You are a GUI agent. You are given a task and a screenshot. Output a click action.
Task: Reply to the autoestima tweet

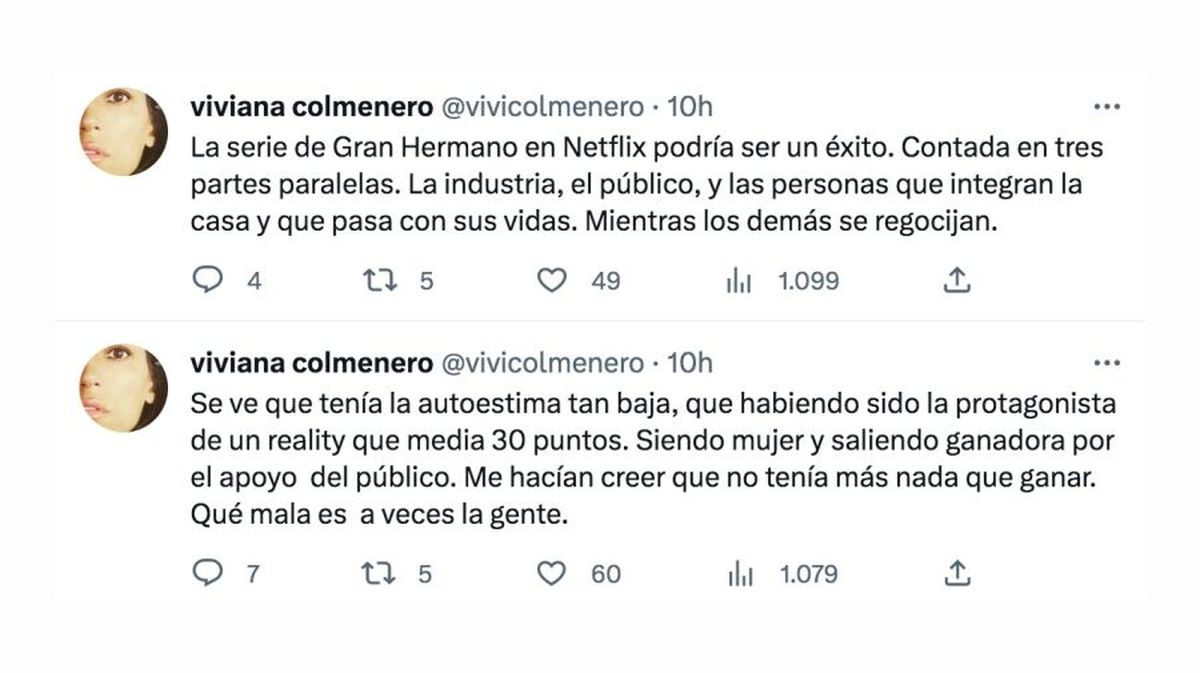[x=209, y=574]
